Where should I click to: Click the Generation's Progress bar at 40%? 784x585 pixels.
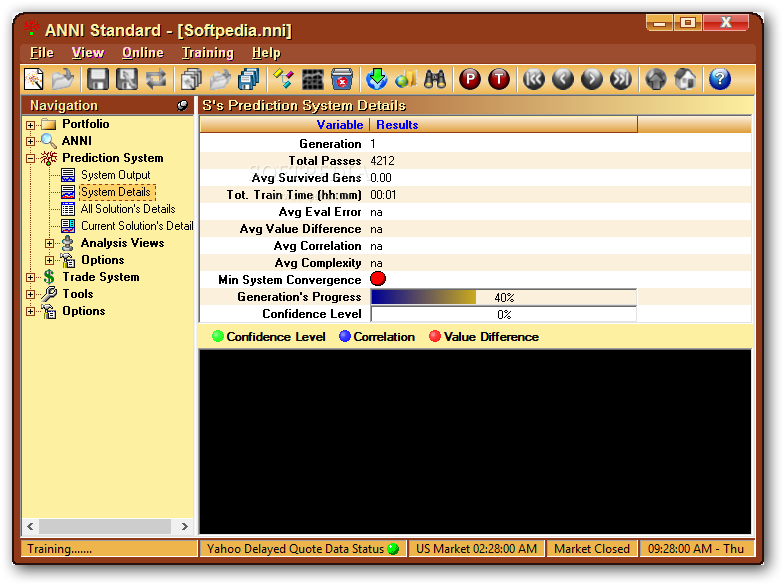tap(504, 297)
